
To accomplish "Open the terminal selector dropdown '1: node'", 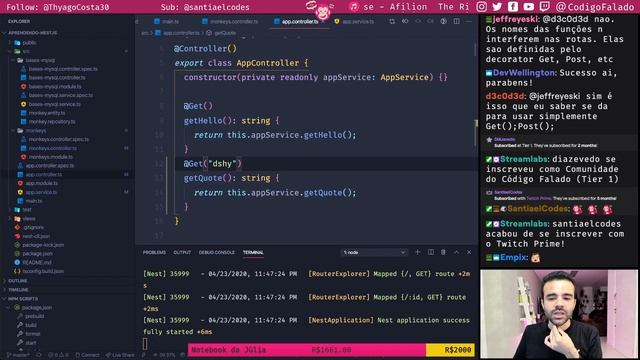I will pyautogui.click(x=374, y=252).
